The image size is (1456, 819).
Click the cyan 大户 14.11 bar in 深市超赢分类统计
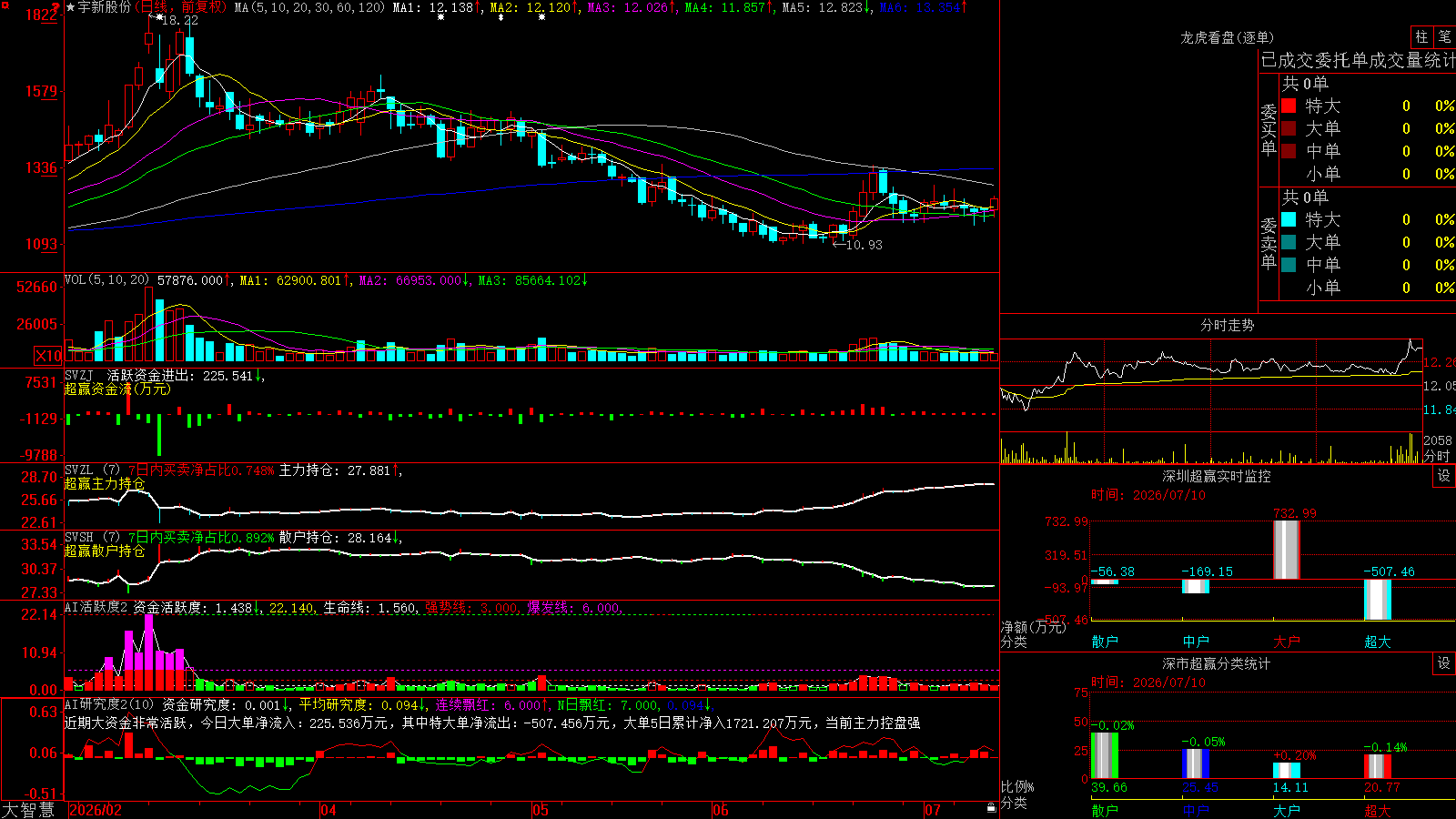[1287, 770]
